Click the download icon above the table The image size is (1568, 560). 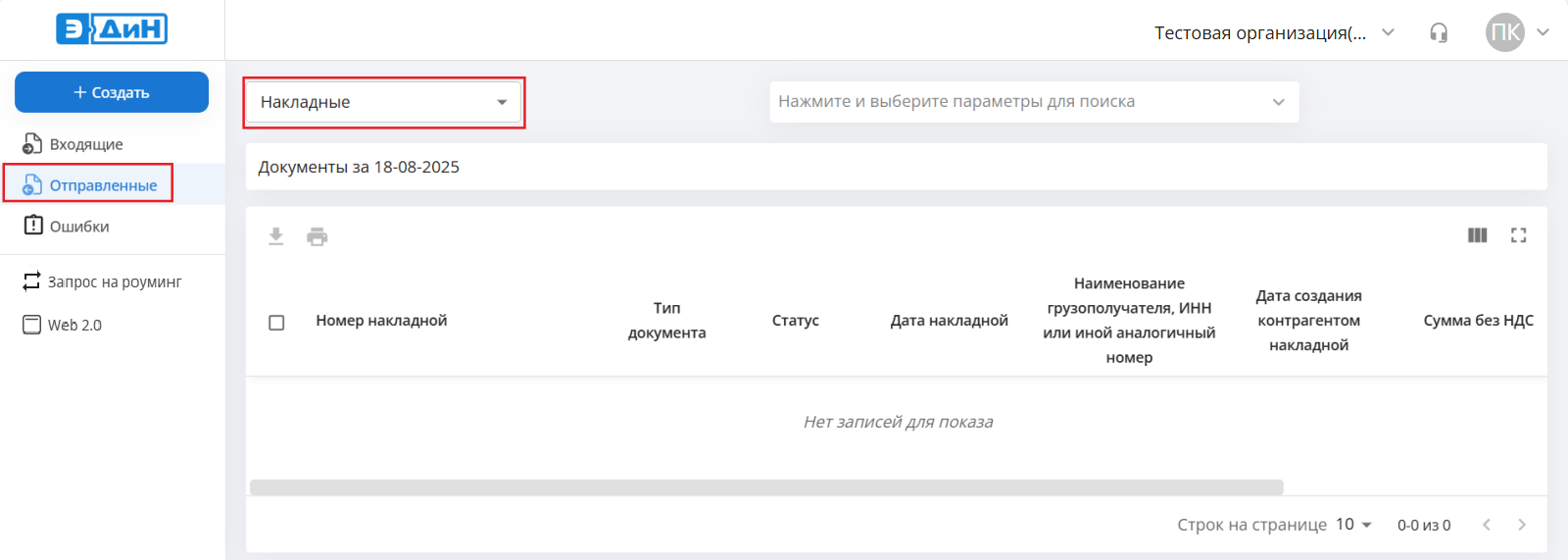pyautogui.click(x=276, y=236)
